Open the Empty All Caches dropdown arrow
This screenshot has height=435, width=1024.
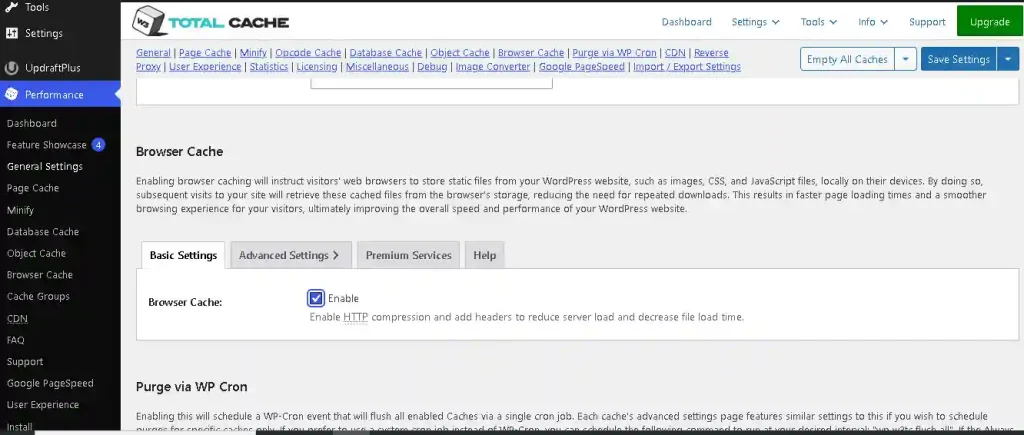pos(905,59)
